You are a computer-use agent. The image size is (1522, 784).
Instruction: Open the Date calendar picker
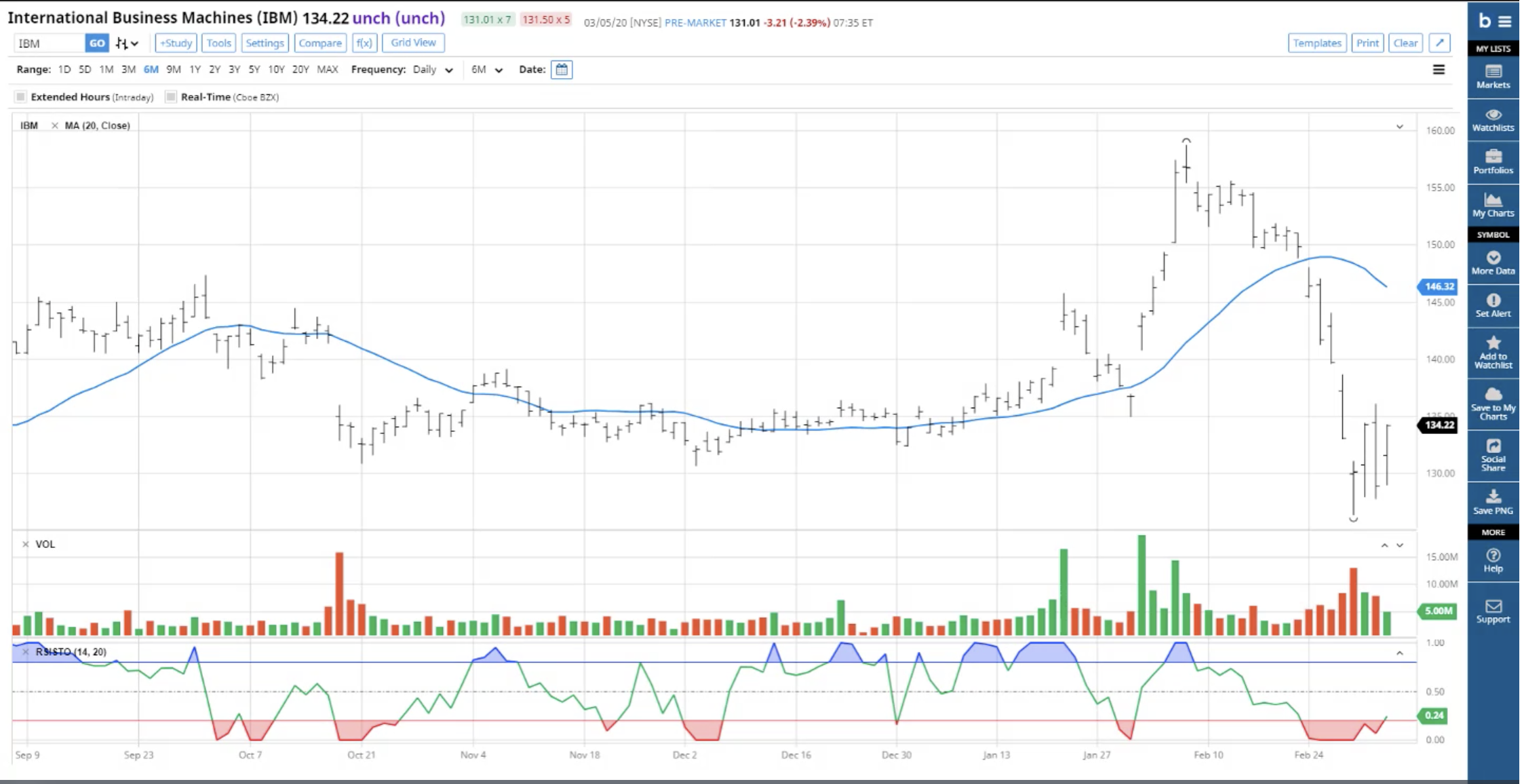click(562, 69)
